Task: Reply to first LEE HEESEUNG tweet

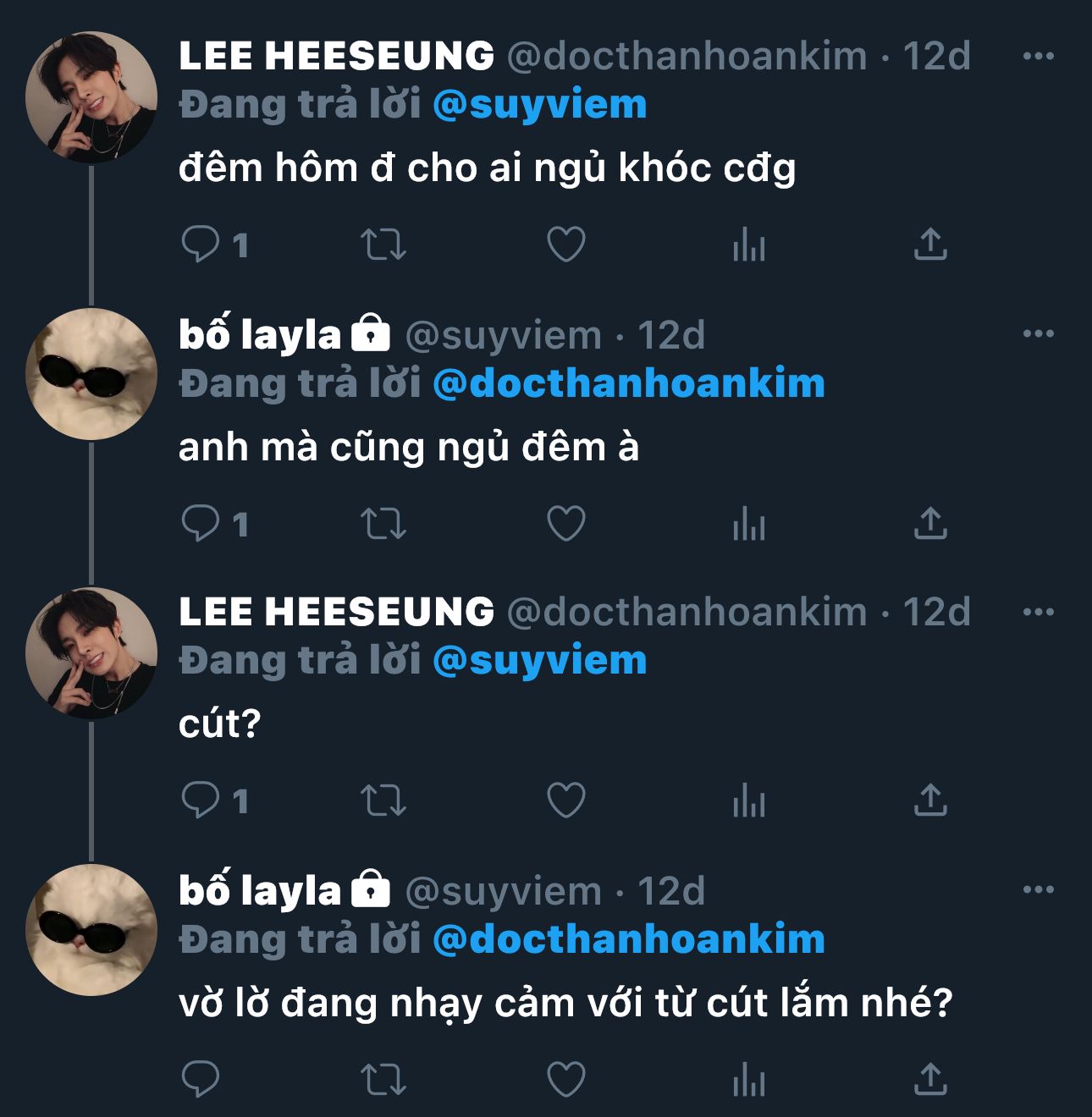Action: click(201, 245)
